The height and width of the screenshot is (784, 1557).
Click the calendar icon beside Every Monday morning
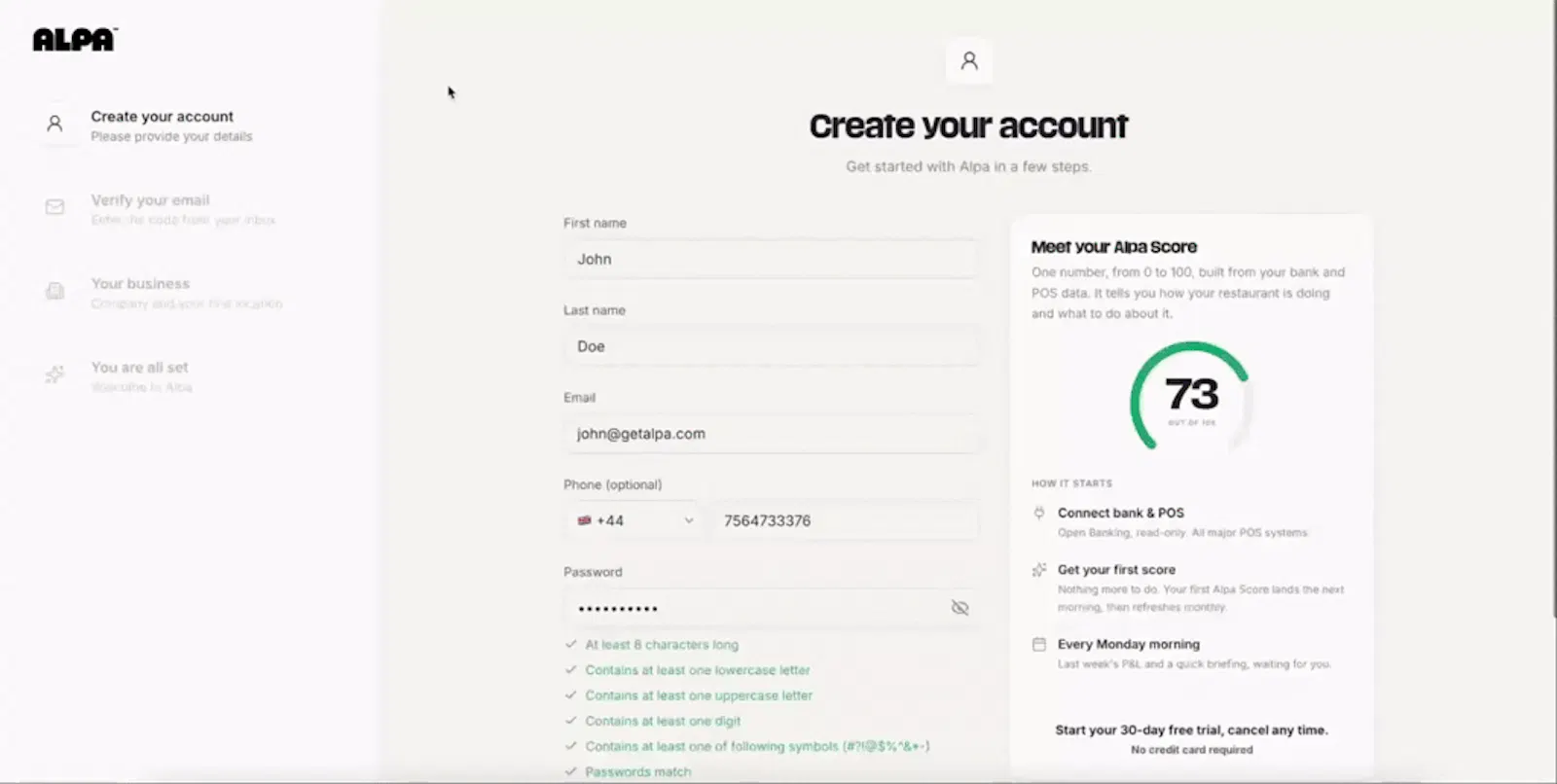tap(1039, 644)
